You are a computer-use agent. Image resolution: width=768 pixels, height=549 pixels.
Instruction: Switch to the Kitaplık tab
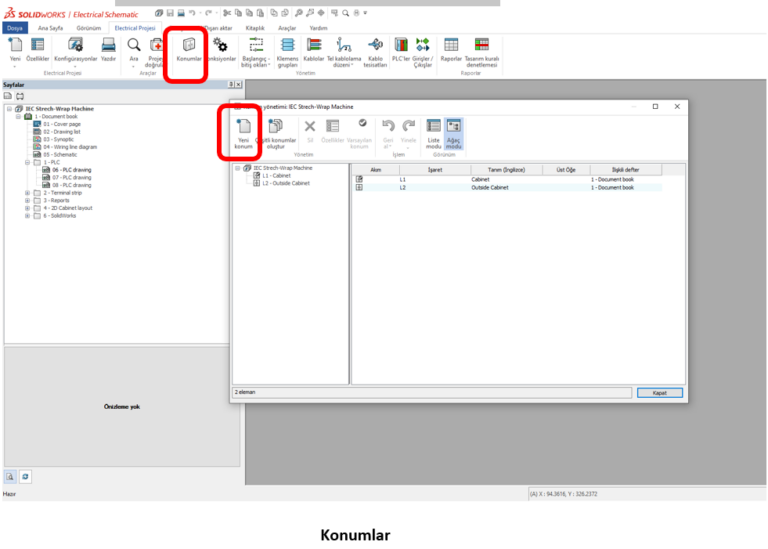tap(254, 28)
